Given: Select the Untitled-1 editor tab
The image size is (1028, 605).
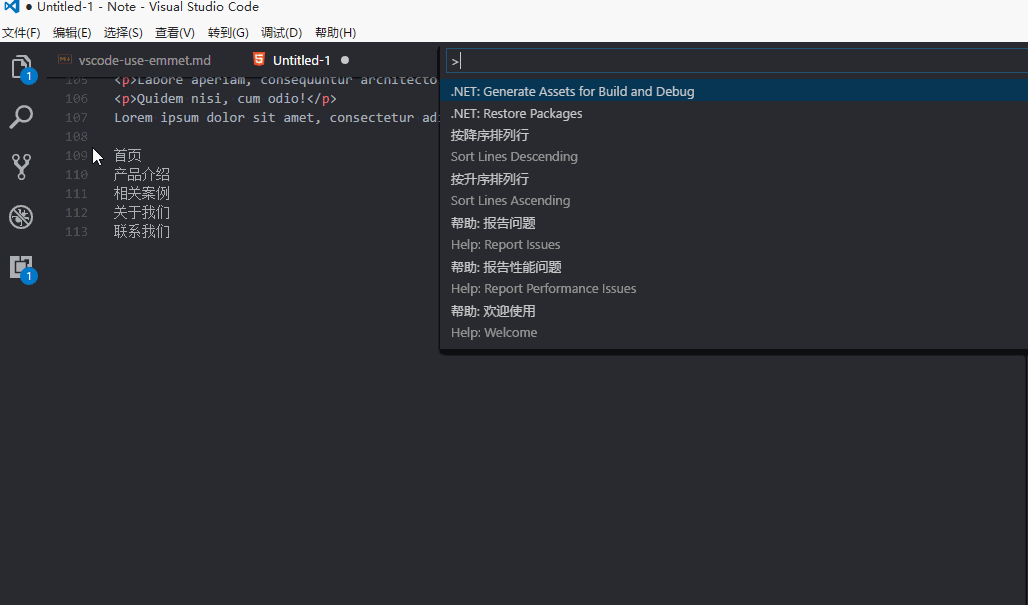Looking at the screenshot, I should coord(301,60).
